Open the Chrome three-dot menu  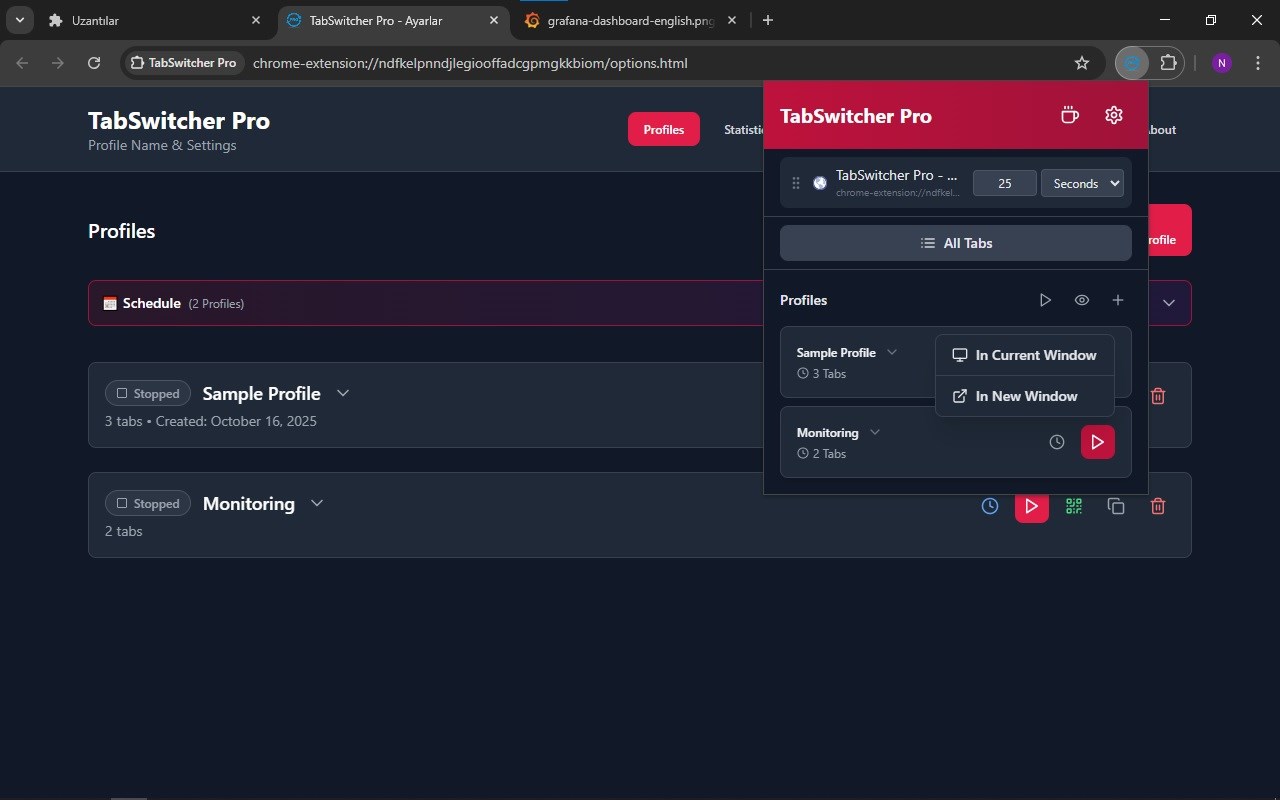tap(1257, 63)
